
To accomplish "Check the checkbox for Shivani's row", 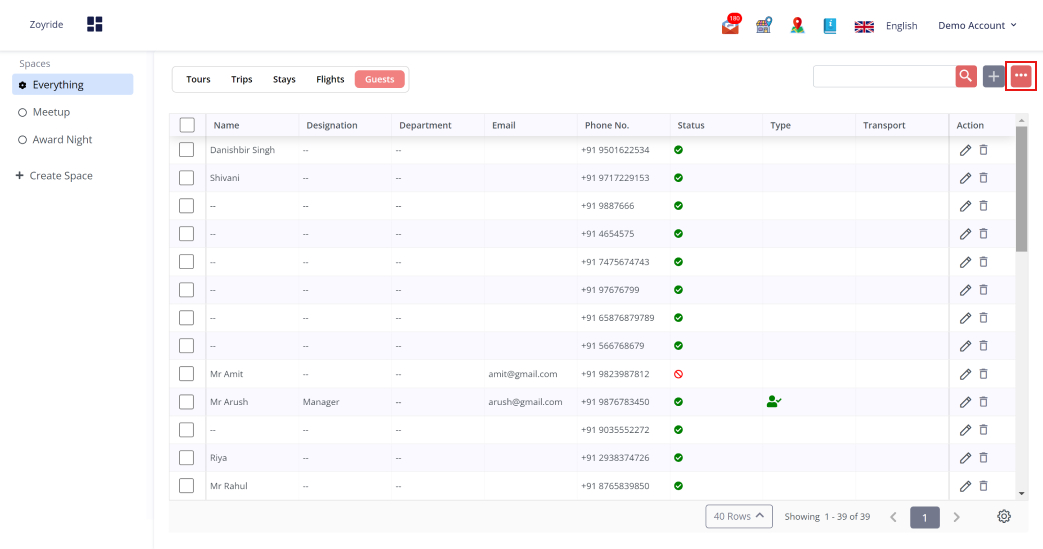I will [187, 178].
